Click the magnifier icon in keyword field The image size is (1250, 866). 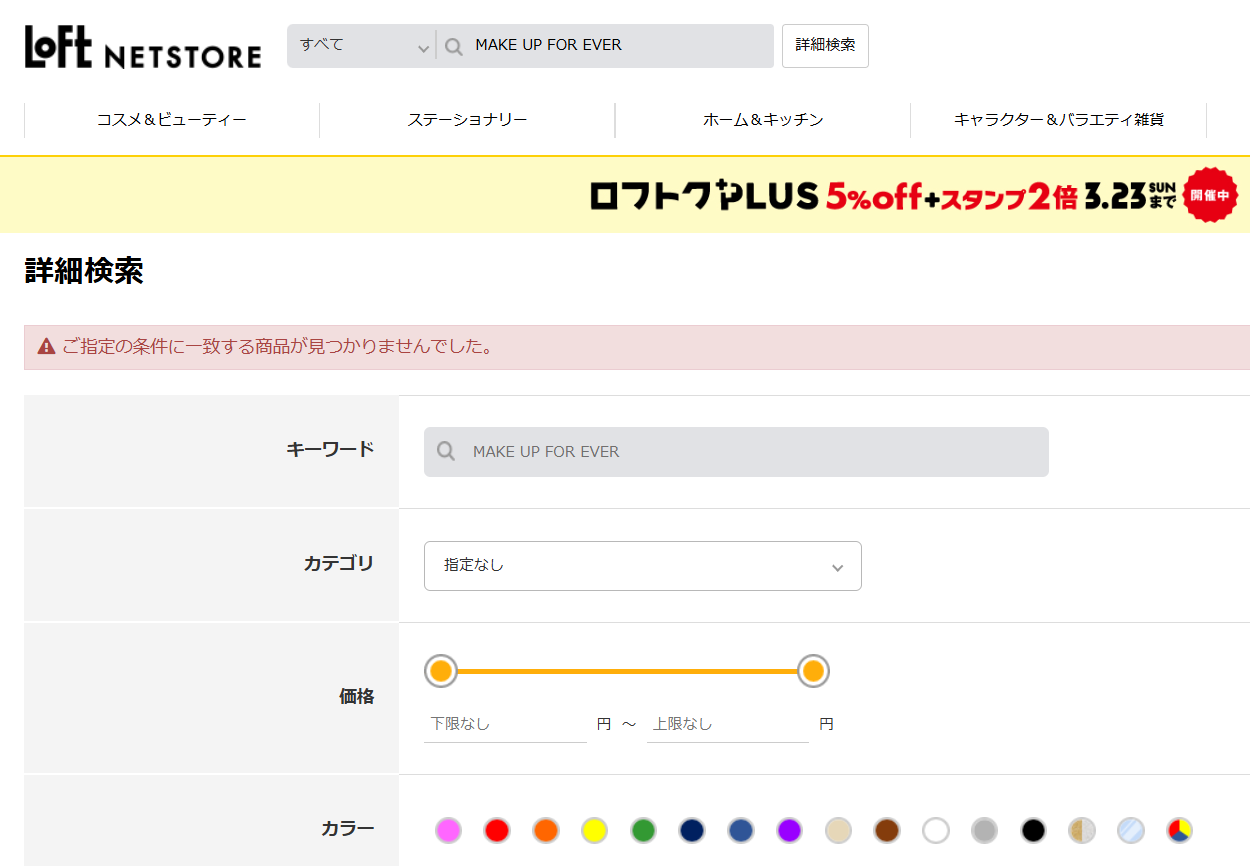pos(446,451)
